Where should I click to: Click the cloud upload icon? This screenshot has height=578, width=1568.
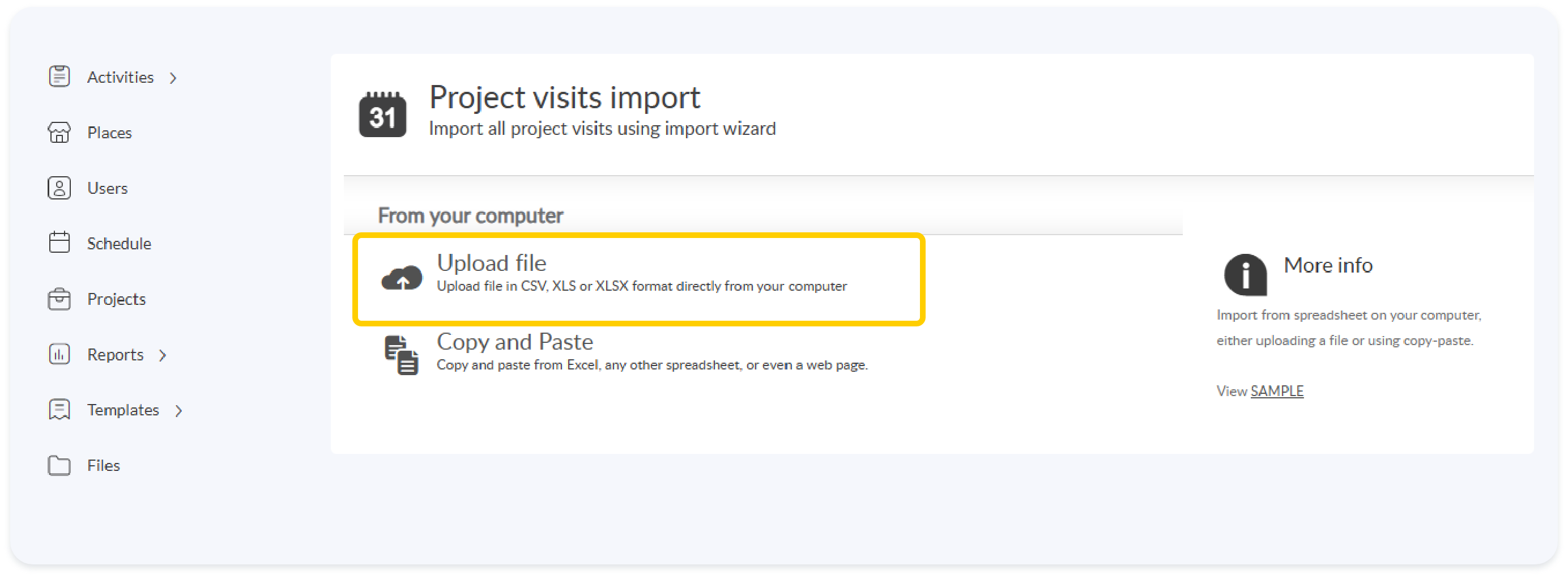click(x=401, y=278)
